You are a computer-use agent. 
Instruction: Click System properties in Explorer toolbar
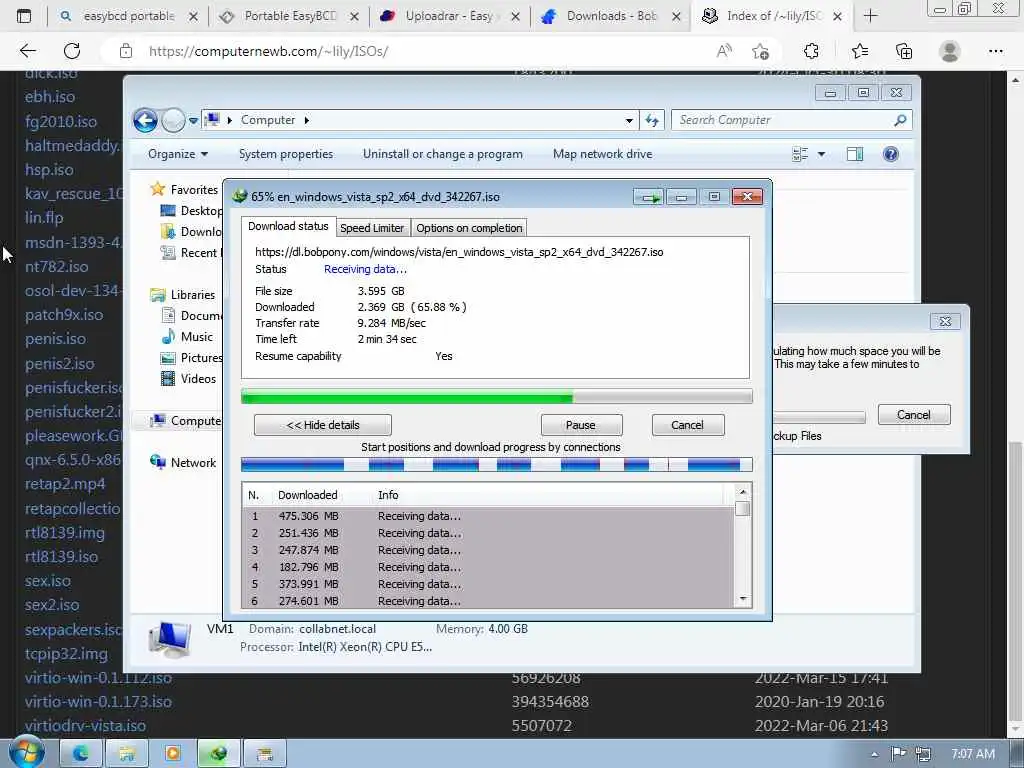tap(285, 154)
